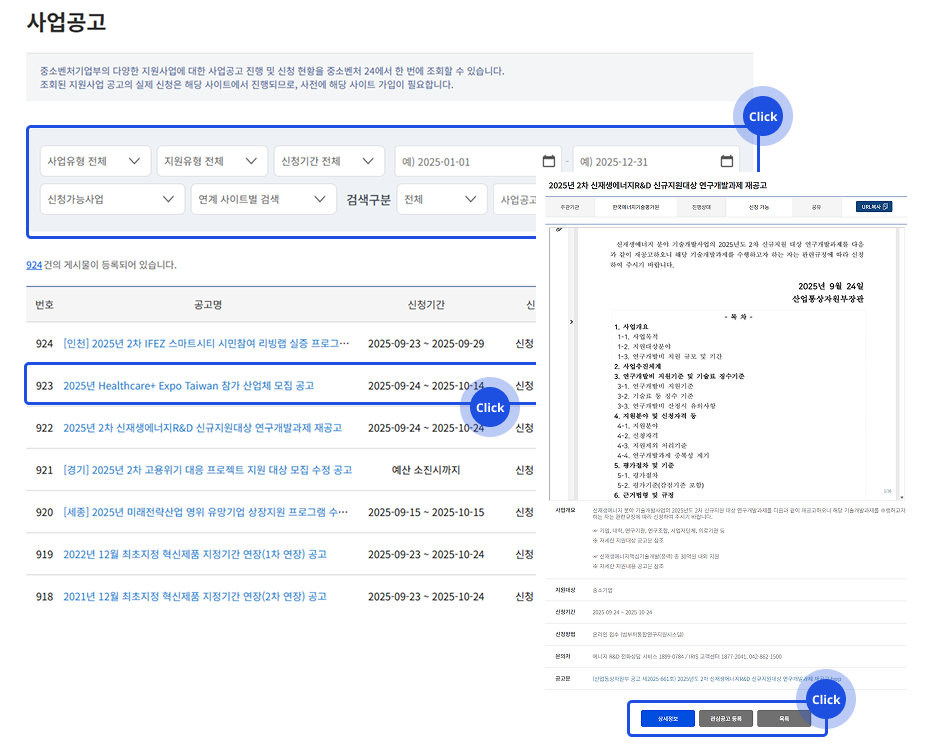Open the start date calendar picker icon
The image size is (929, 744).
pos(548,162)
